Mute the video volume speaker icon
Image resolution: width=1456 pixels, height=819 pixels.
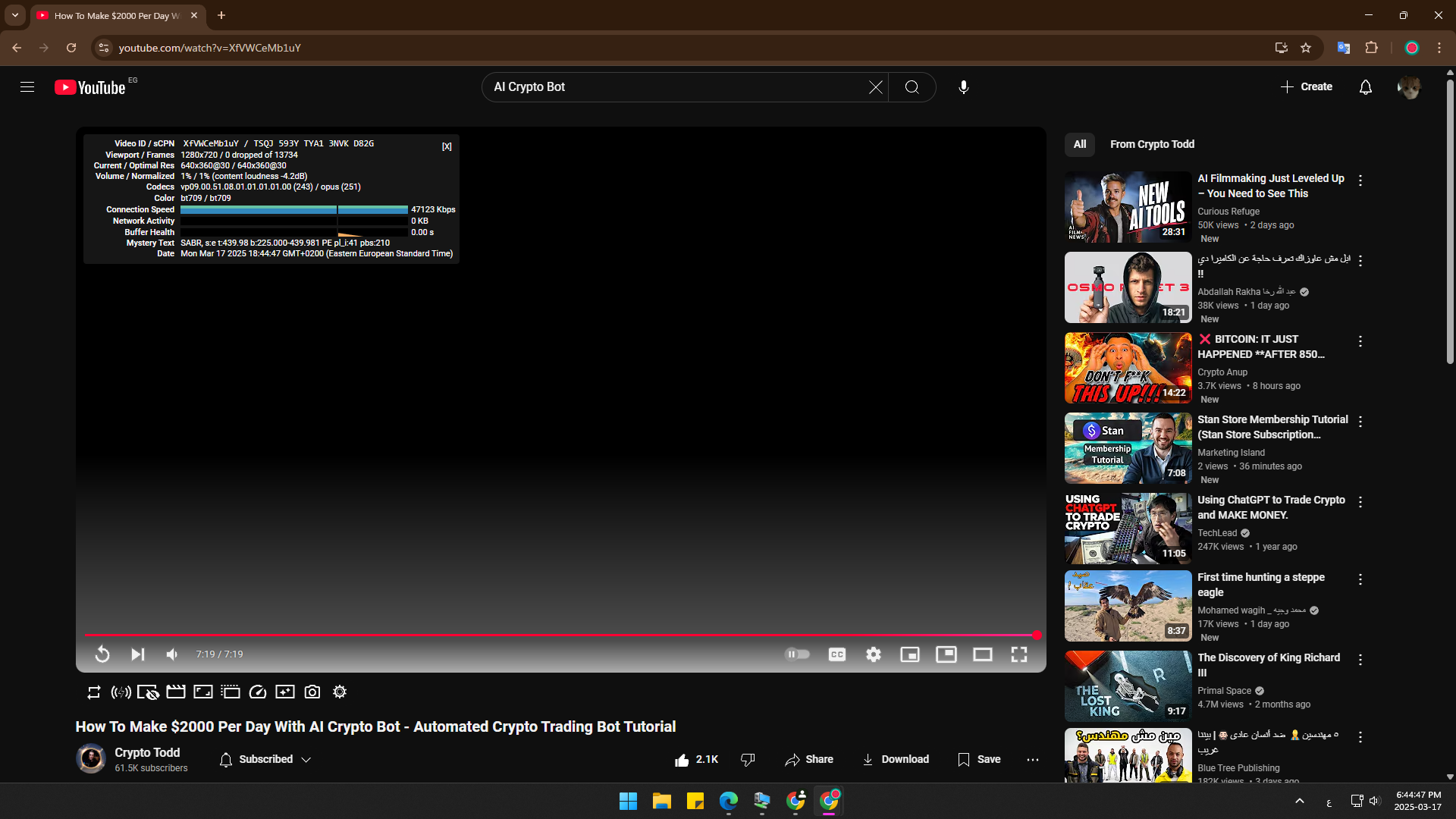tap(172, 654)
